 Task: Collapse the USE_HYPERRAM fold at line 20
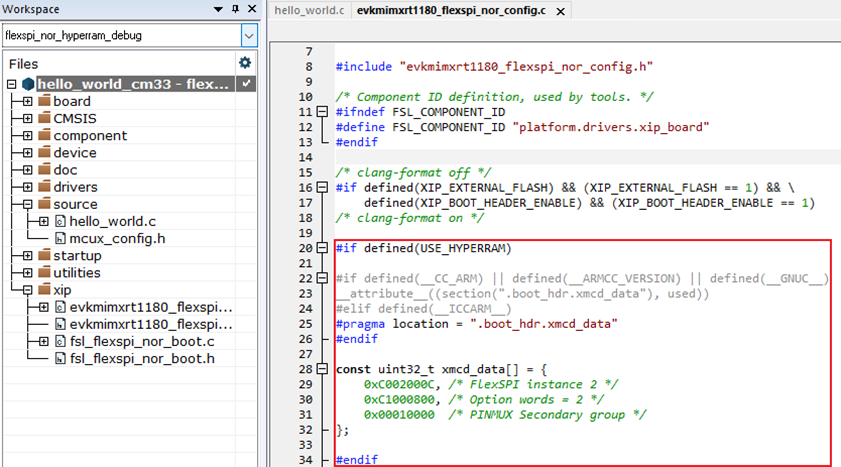[322, 248]
